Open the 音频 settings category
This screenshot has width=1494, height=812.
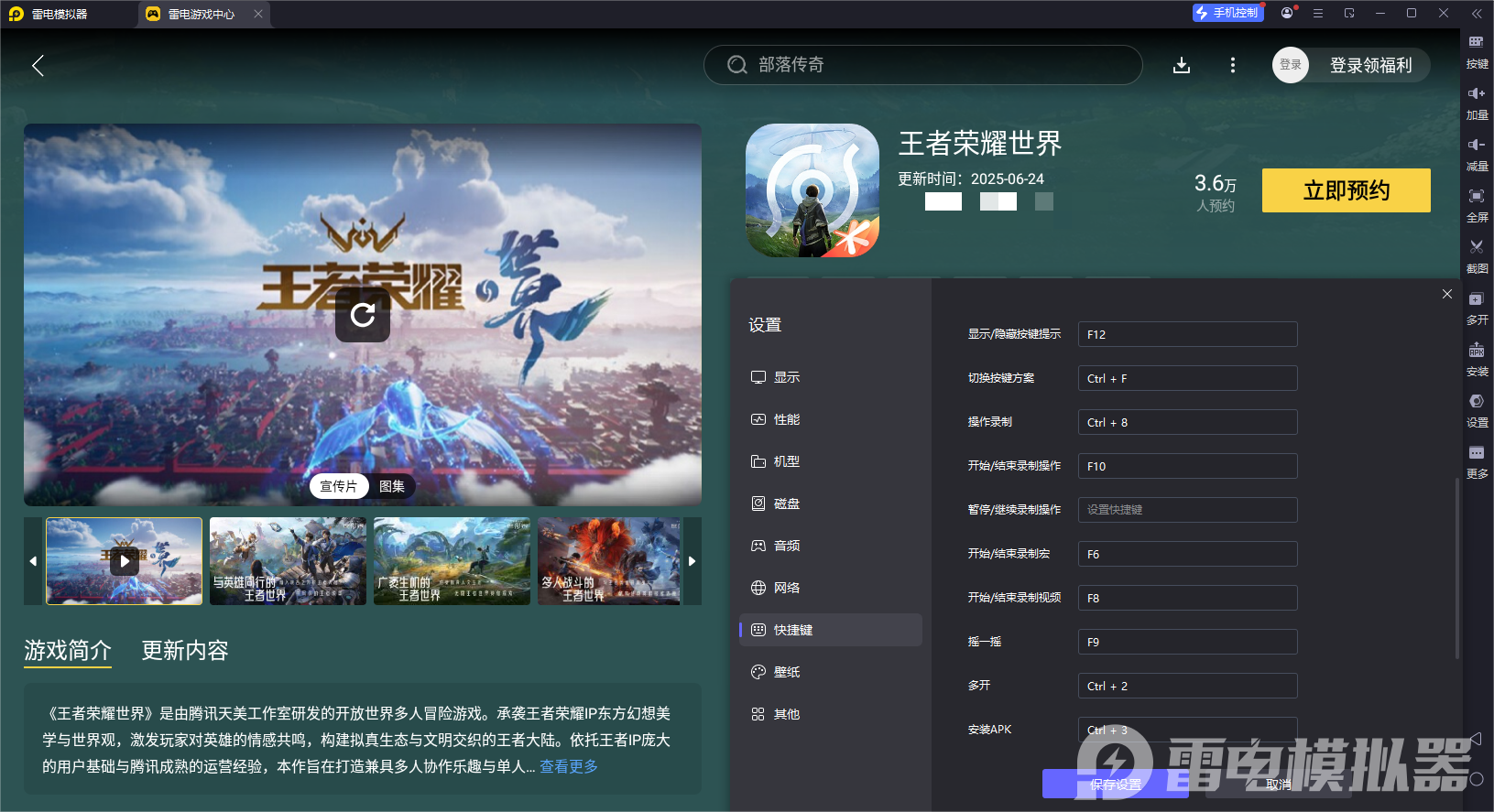[x=831, y=546]
